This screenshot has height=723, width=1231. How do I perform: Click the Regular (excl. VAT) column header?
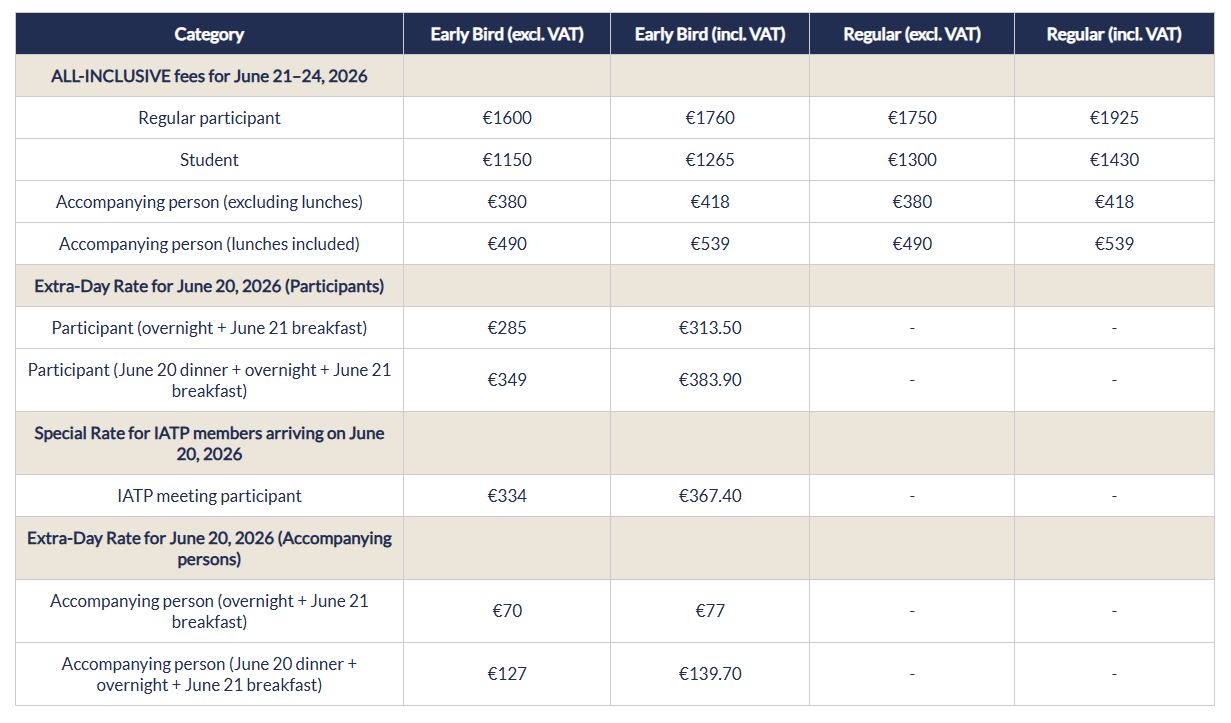[912, 34]
